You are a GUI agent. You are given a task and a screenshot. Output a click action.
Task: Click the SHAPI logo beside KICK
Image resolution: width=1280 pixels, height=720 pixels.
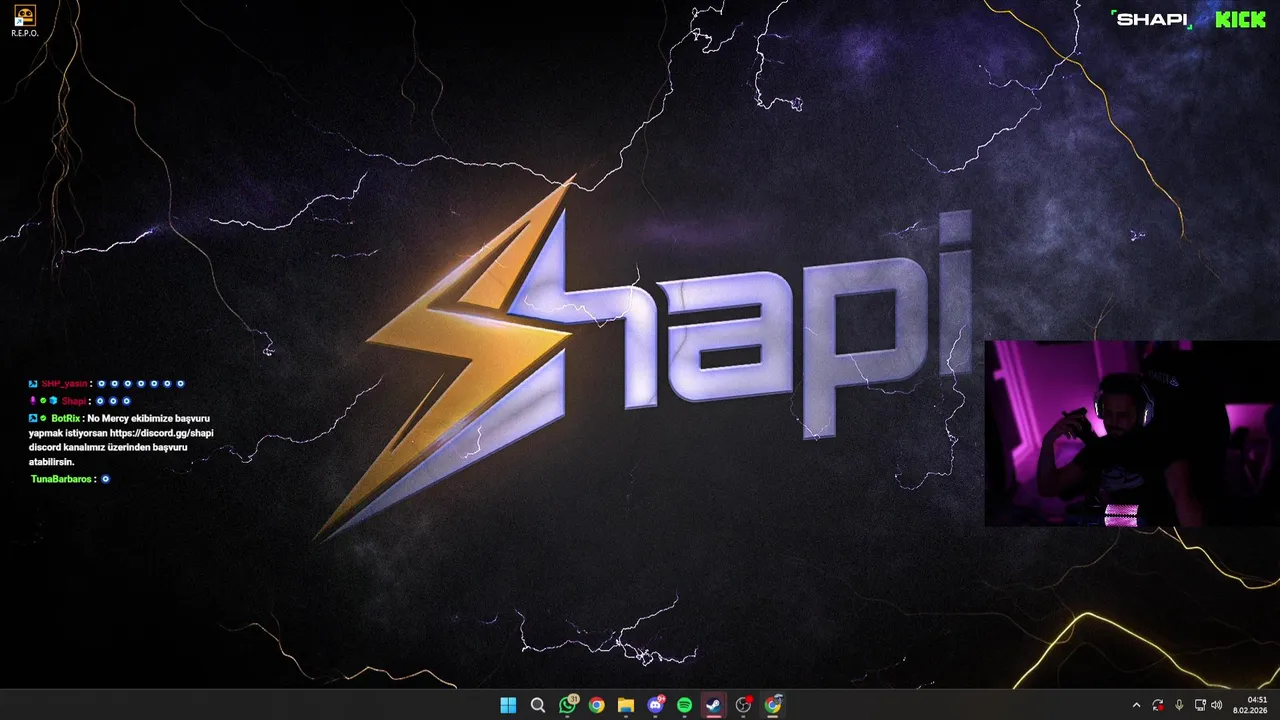(1152, 19)
